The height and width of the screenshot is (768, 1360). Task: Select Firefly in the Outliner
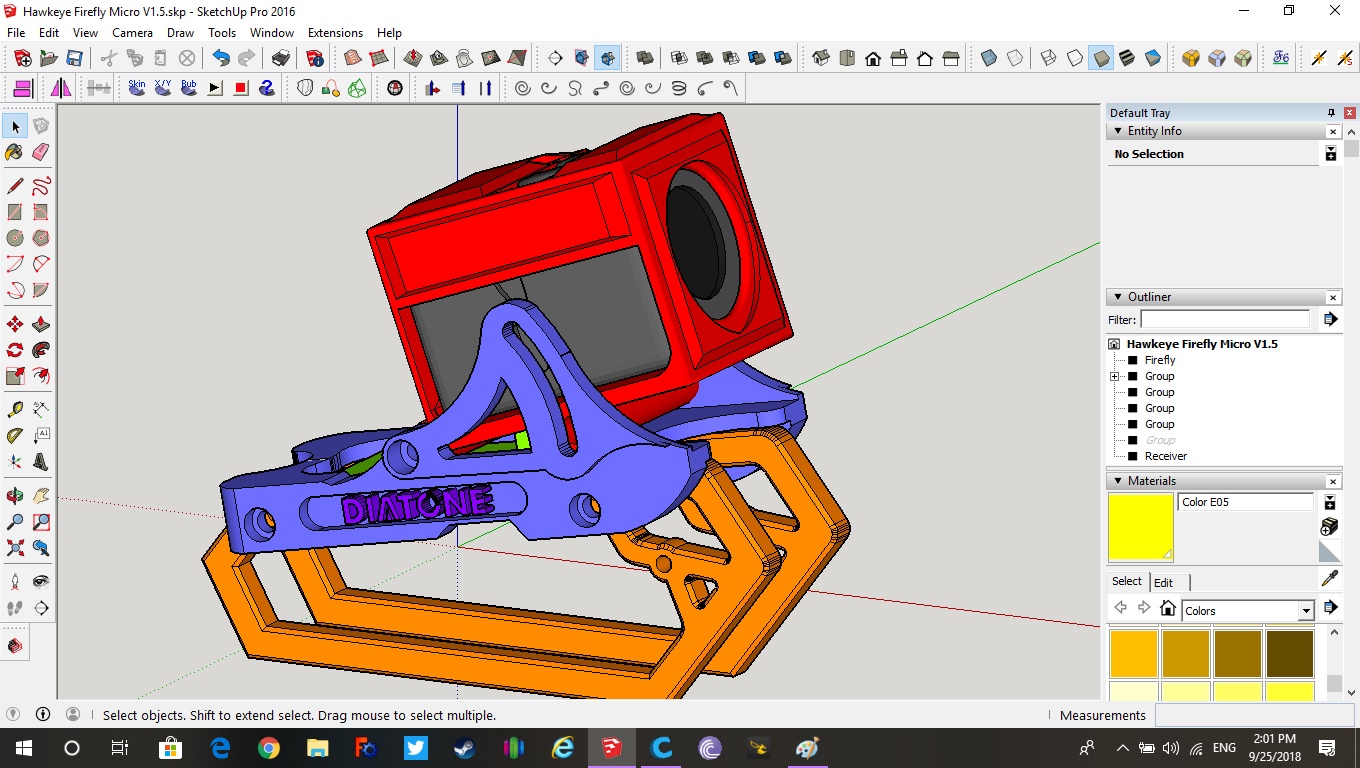tap(1160, 360)
